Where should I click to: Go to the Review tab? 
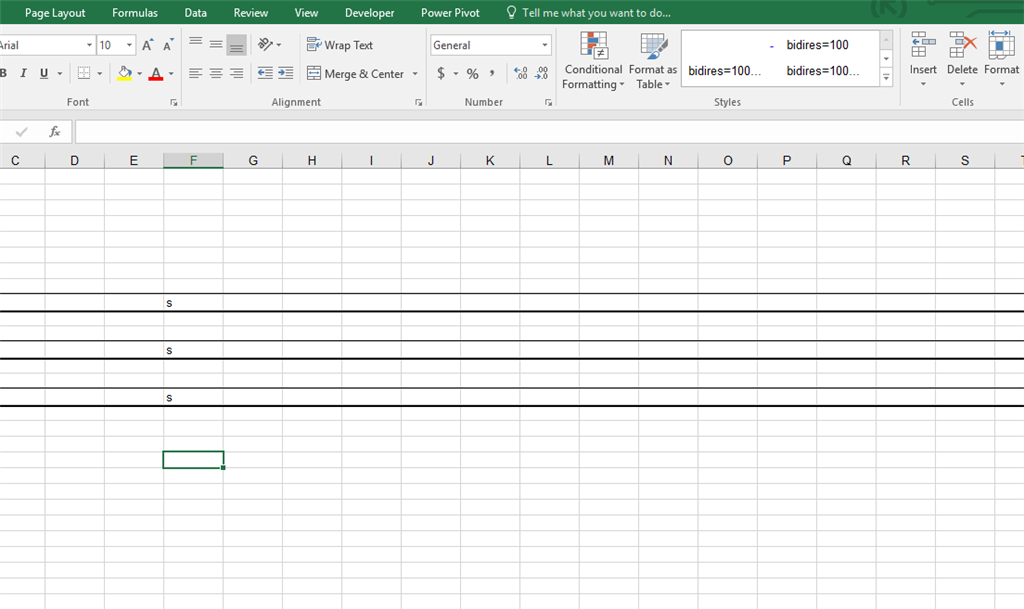click(x=251, y=12)
